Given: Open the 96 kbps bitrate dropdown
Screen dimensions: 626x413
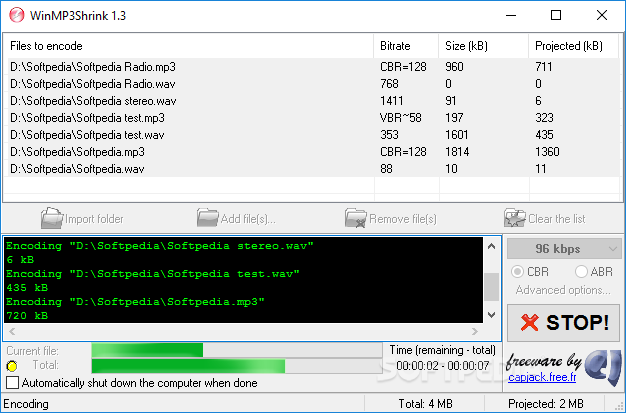Looking at the screenshot, I should tap(564, 249).
